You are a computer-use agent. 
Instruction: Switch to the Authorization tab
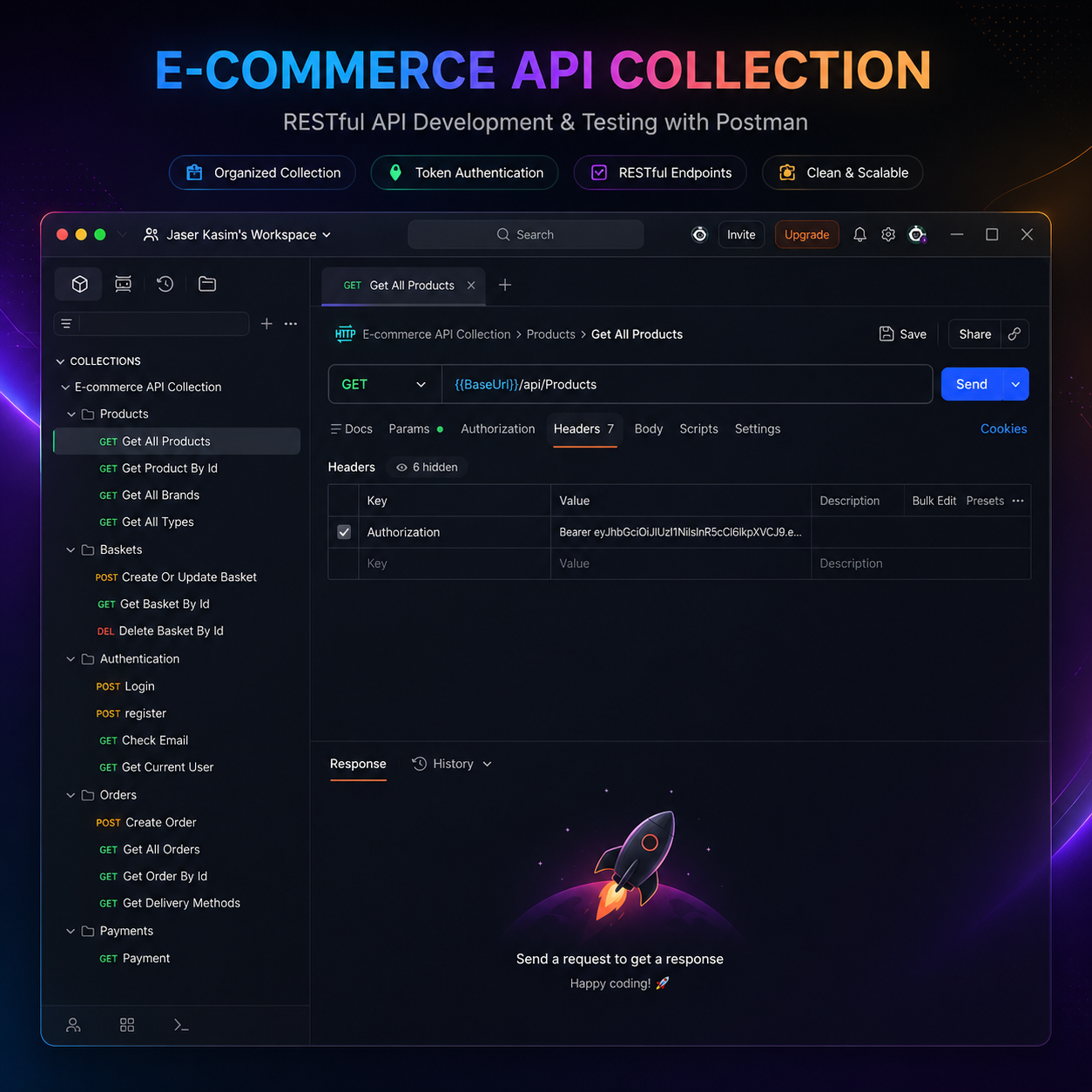click(x=498, y=429)
